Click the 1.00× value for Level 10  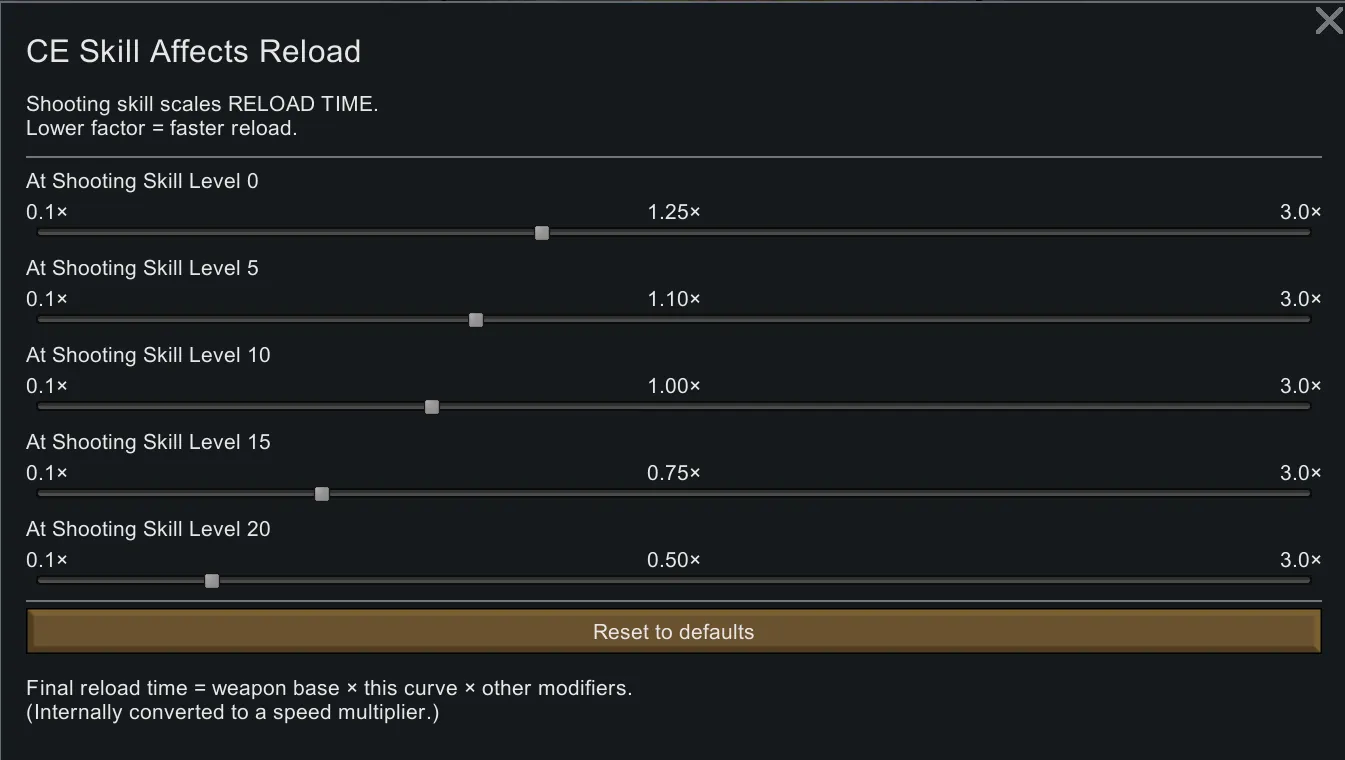point(674,386)
